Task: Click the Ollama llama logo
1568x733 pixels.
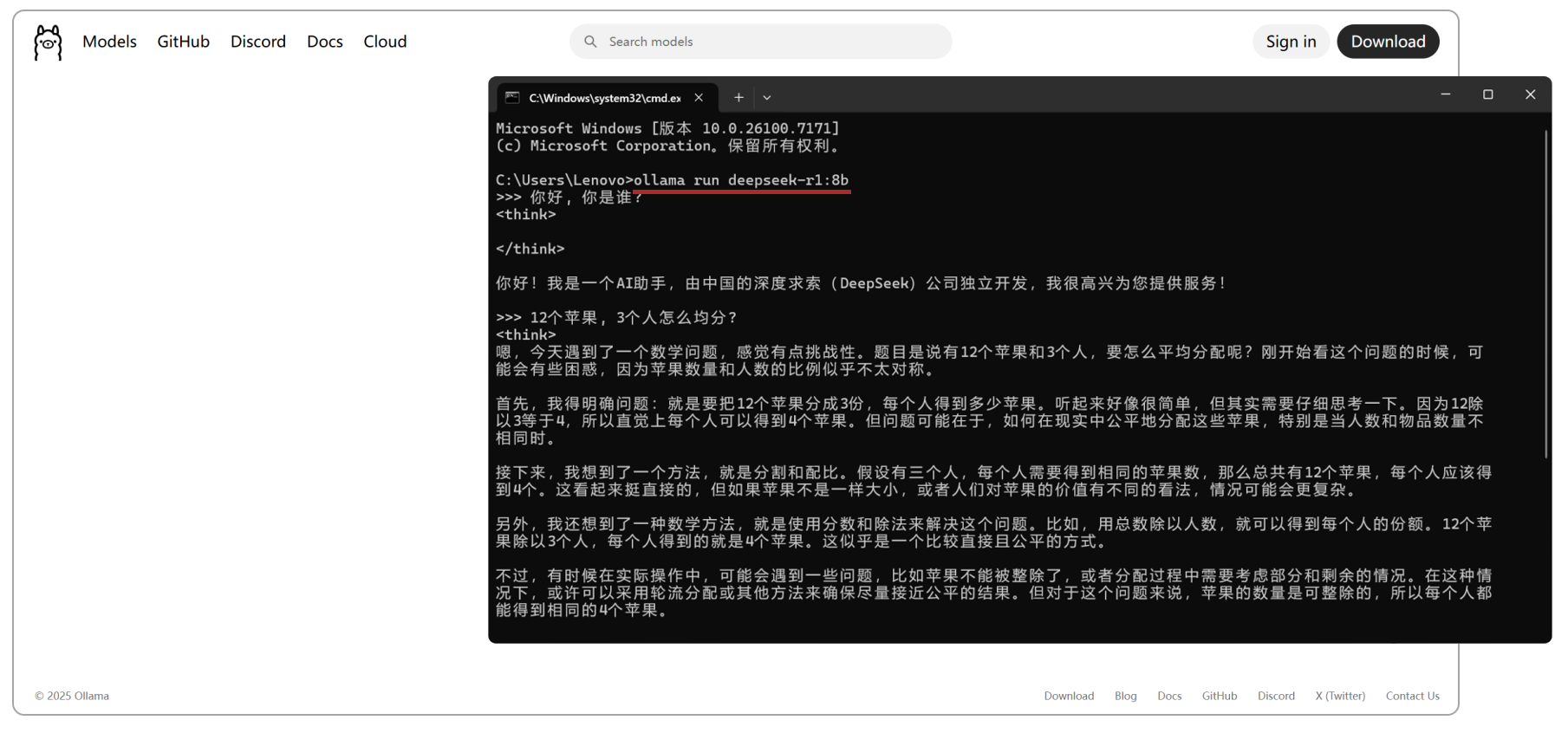Action: tap(48, 42)
